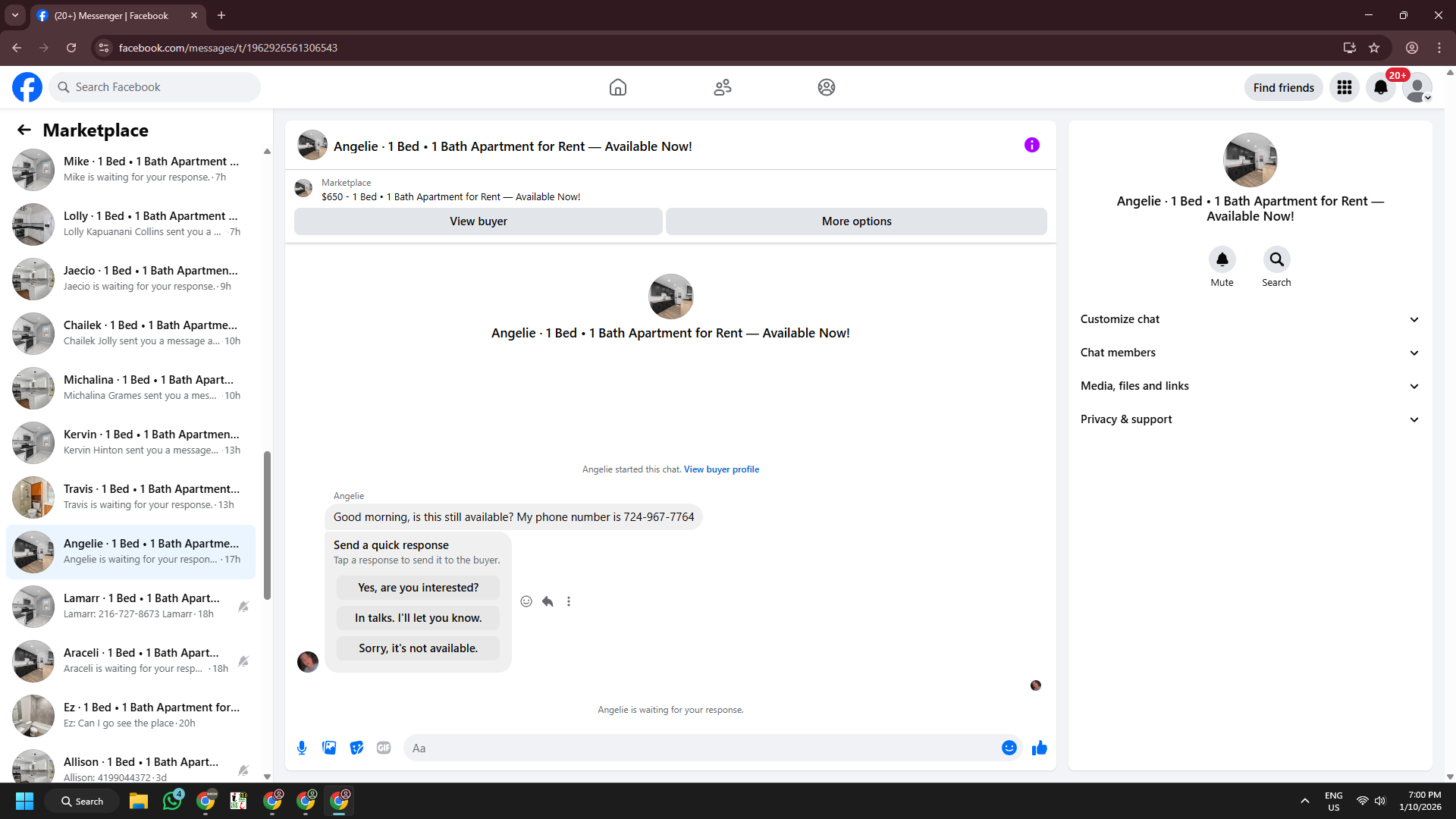1456x819 pixels.
Task: Open emoji picker in message box
Action: coord(1009,748)
